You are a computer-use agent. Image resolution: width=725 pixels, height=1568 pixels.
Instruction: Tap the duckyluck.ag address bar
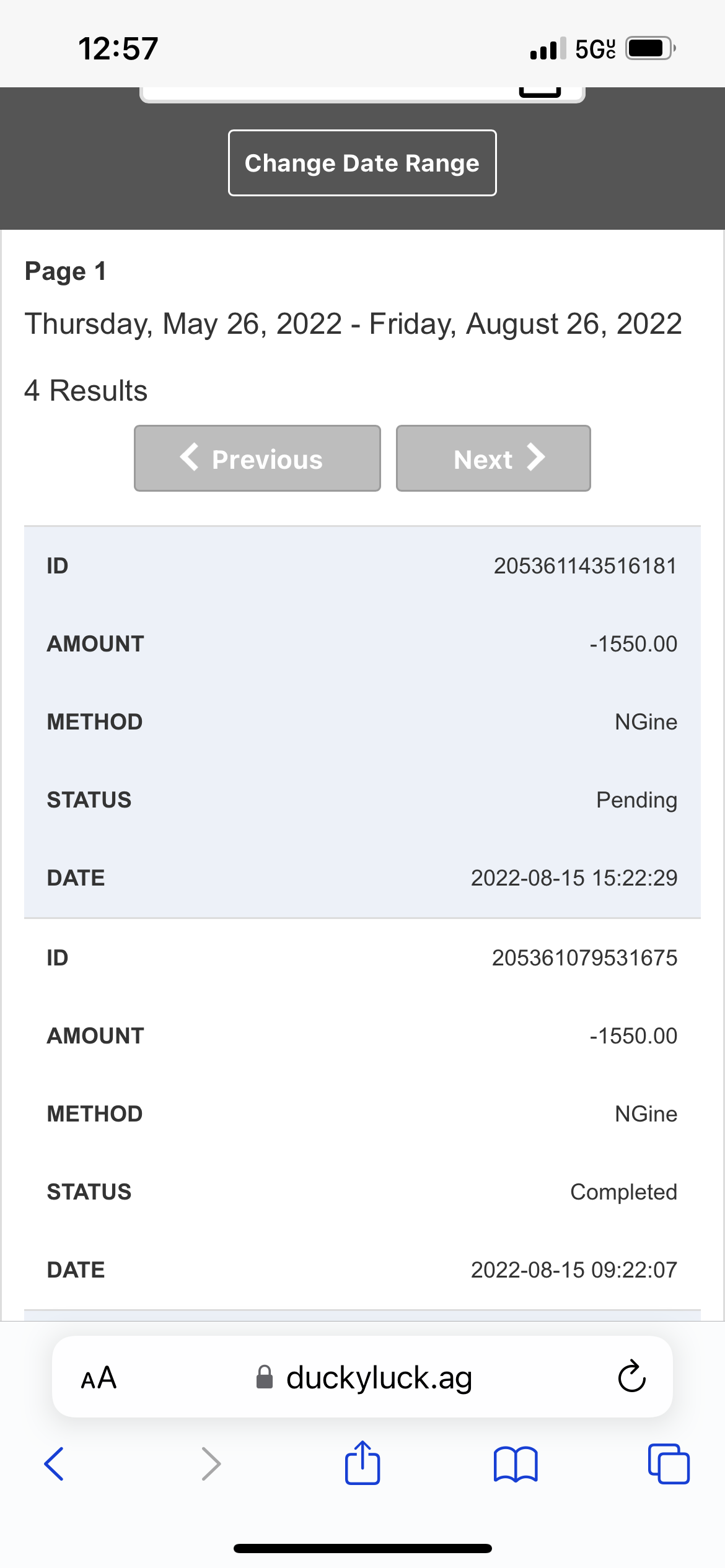pos(378,1378)
